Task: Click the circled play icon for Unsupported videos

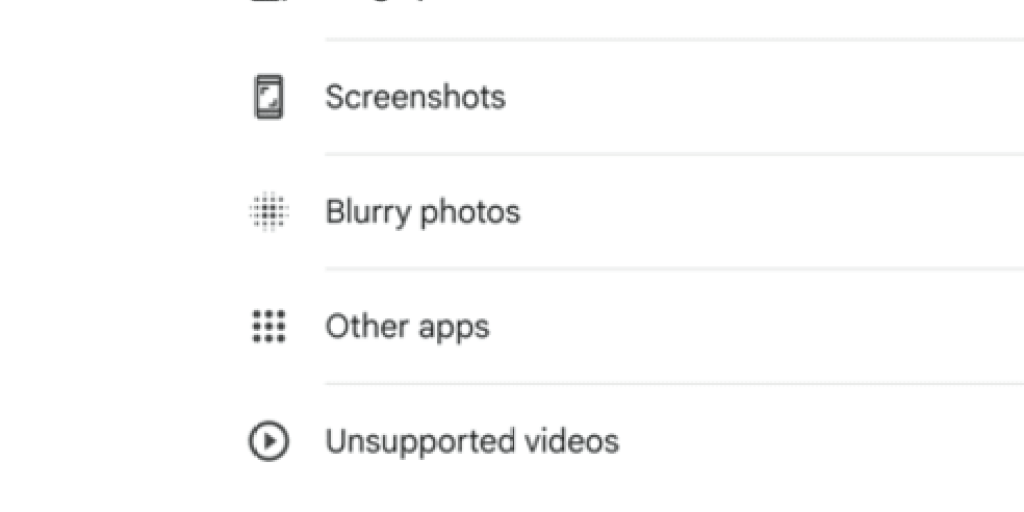Action: pyautogui.click(x=268, y=441)
